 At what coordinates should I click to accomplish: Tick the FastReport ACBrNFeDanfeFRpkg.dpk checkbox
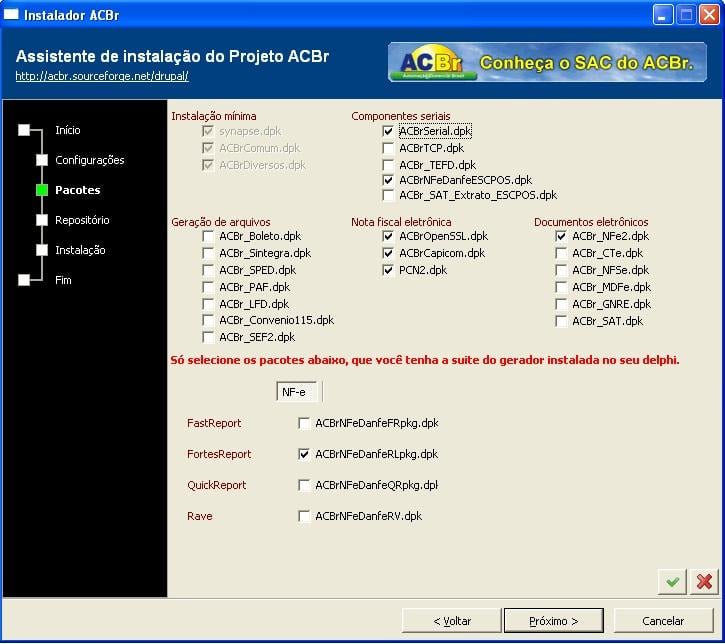(304, 423)
